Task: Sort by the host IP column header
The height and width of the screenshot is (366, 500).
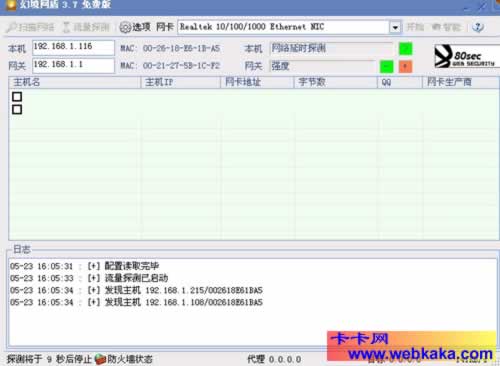Action: point(181,82)
